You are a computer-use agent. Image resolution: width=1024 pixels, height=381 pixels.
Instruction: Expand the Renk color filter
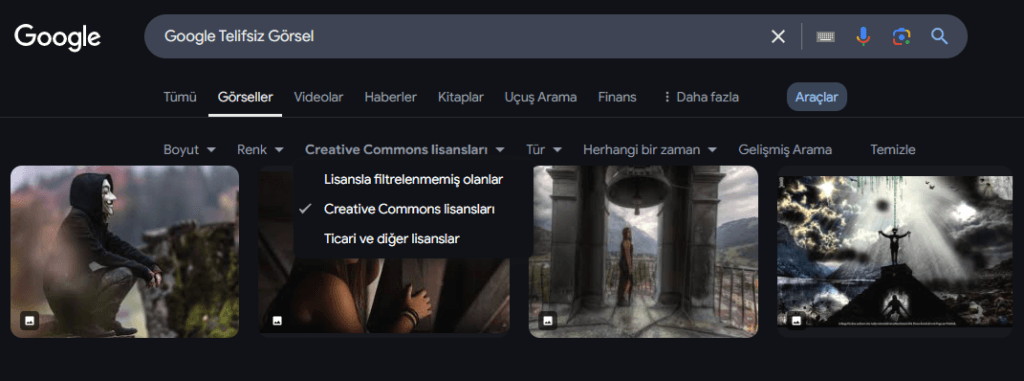260,150
